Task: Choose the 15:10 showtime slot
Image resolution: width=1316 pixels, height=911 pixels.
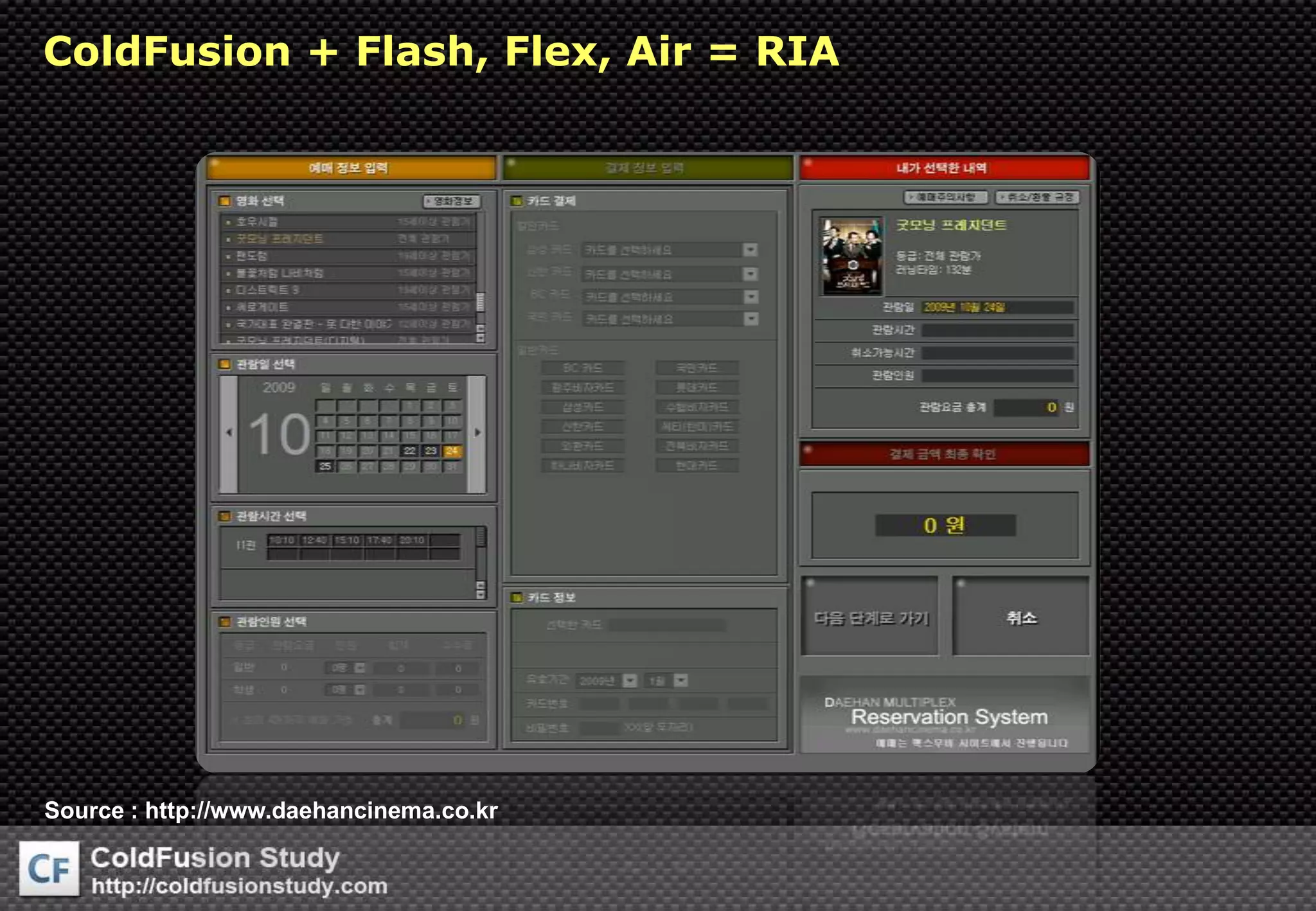Action: tap(347, 540)
